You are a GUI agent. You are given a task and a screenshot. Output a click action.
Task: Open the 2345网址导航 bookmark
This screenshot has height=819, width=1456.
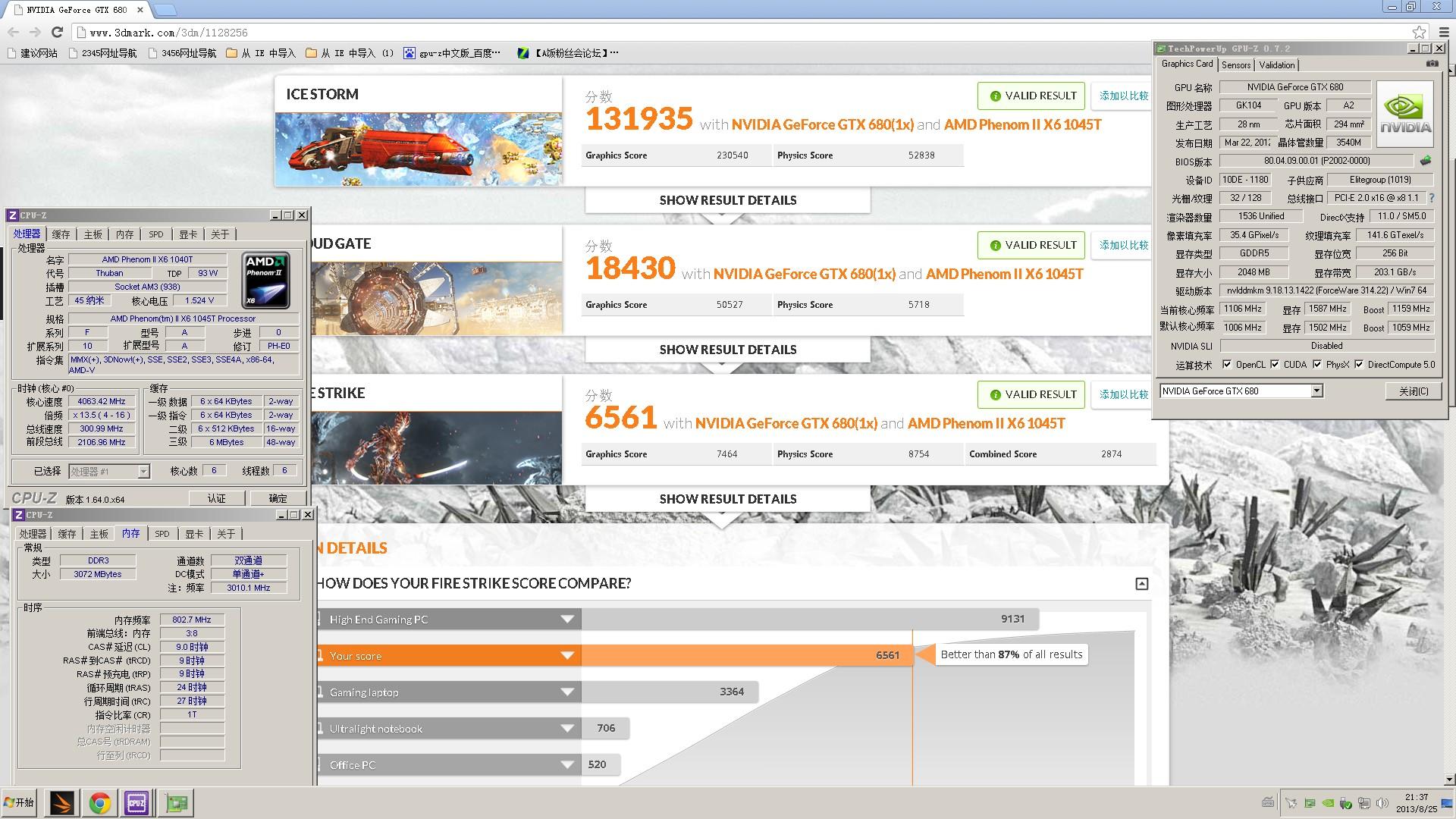(102, 53)
